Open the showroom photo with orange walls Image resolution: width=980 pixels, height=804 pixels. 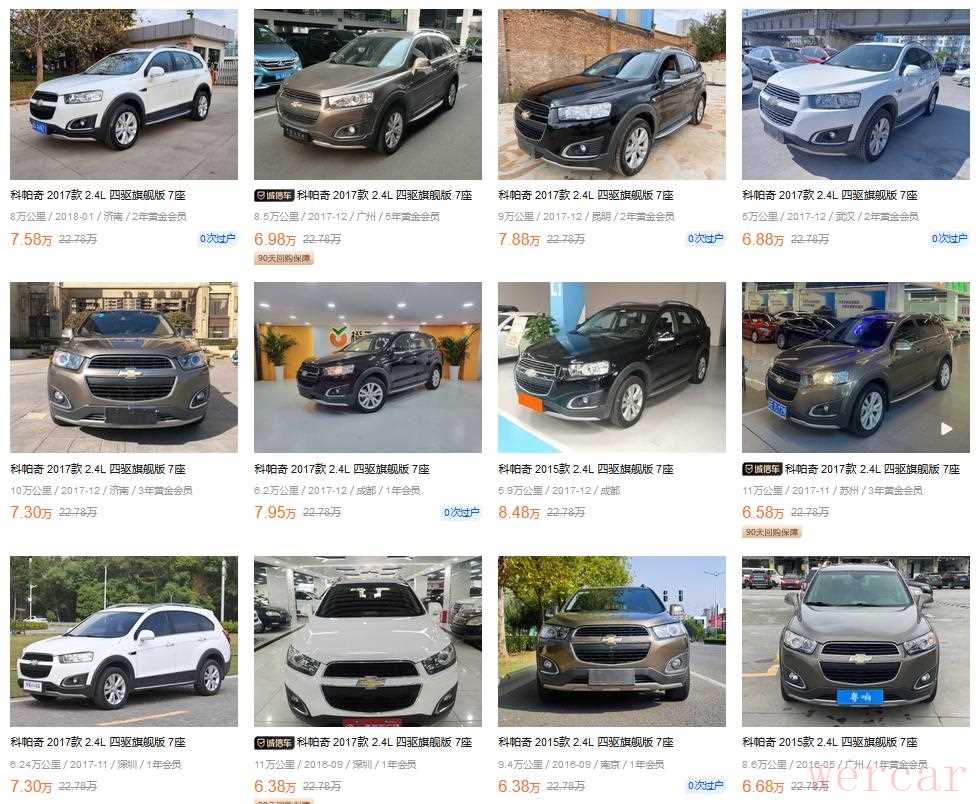(368, 368)
